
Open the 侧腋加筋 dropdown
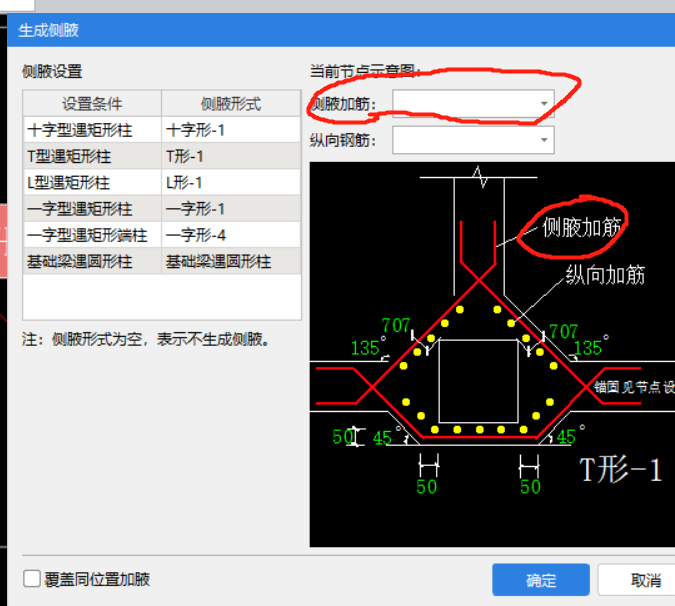point(473,104)
